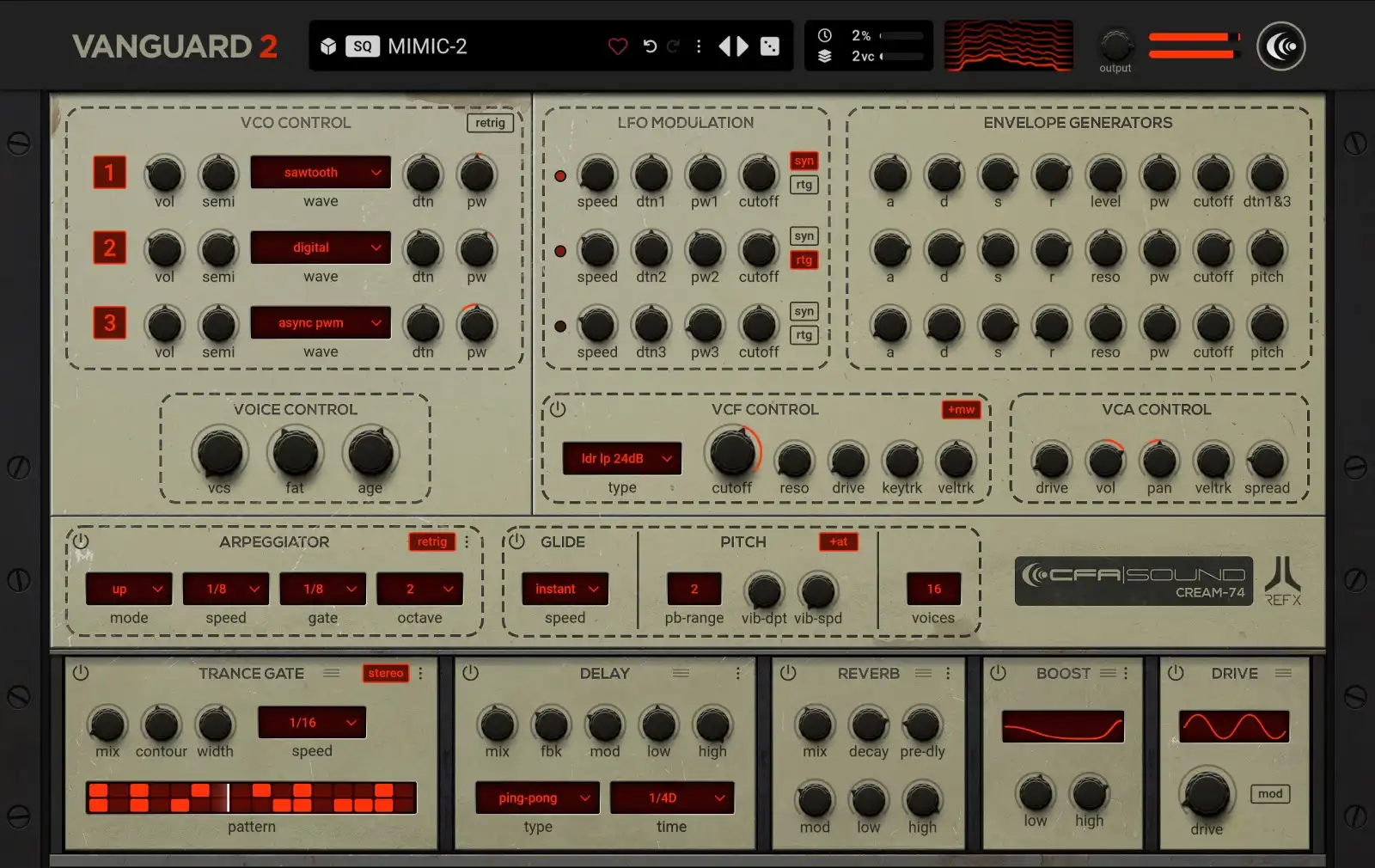The height and width of the screenshot is (868, 1375).
Task: Toggle LFO 3 syn button
Action: pos(804,311)
